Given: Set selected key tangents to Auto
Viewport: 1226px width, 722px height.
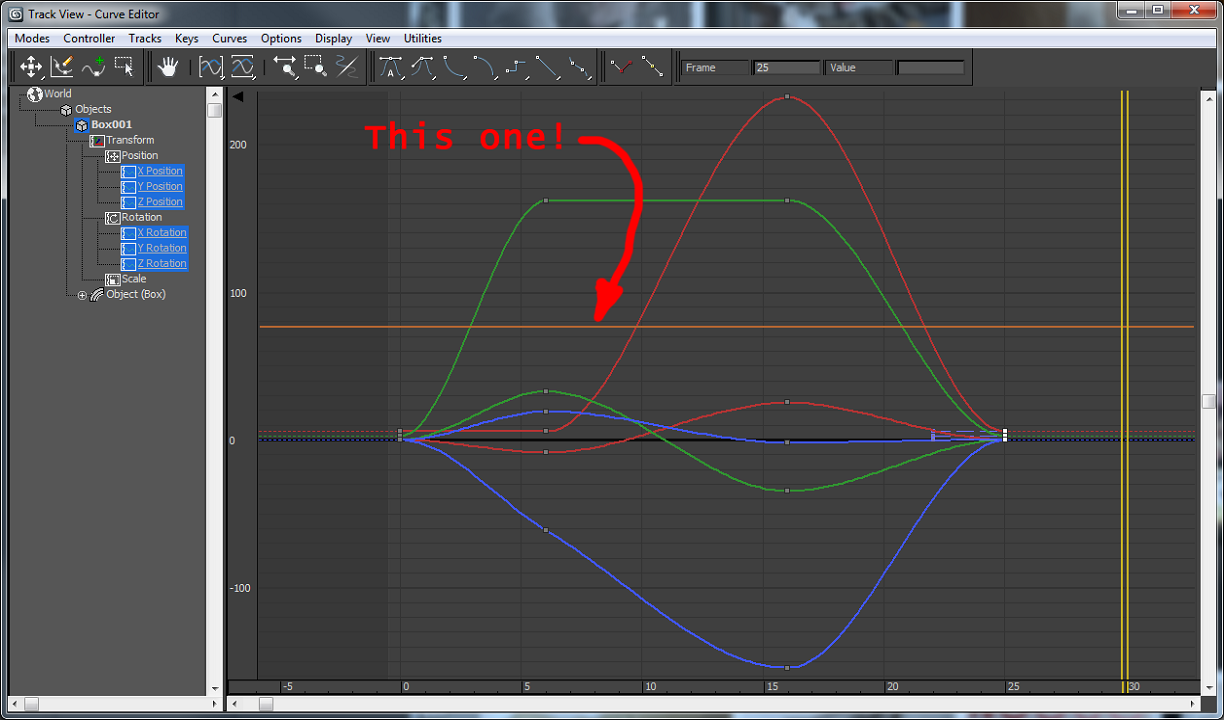Looking at the screenshot, I should point(391,67).
